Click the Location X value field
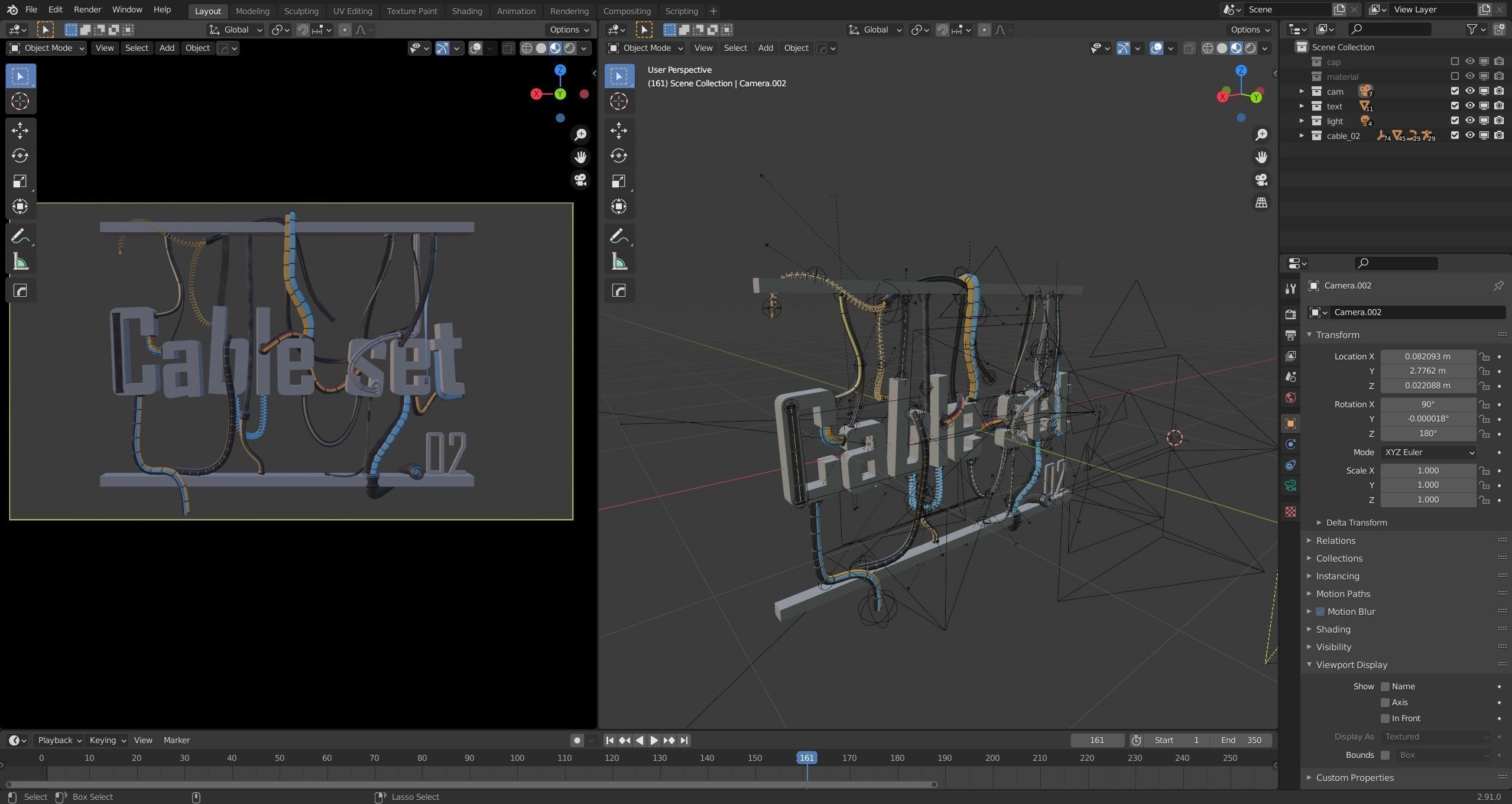The image size is (1512, 804). click(1427, 356)
